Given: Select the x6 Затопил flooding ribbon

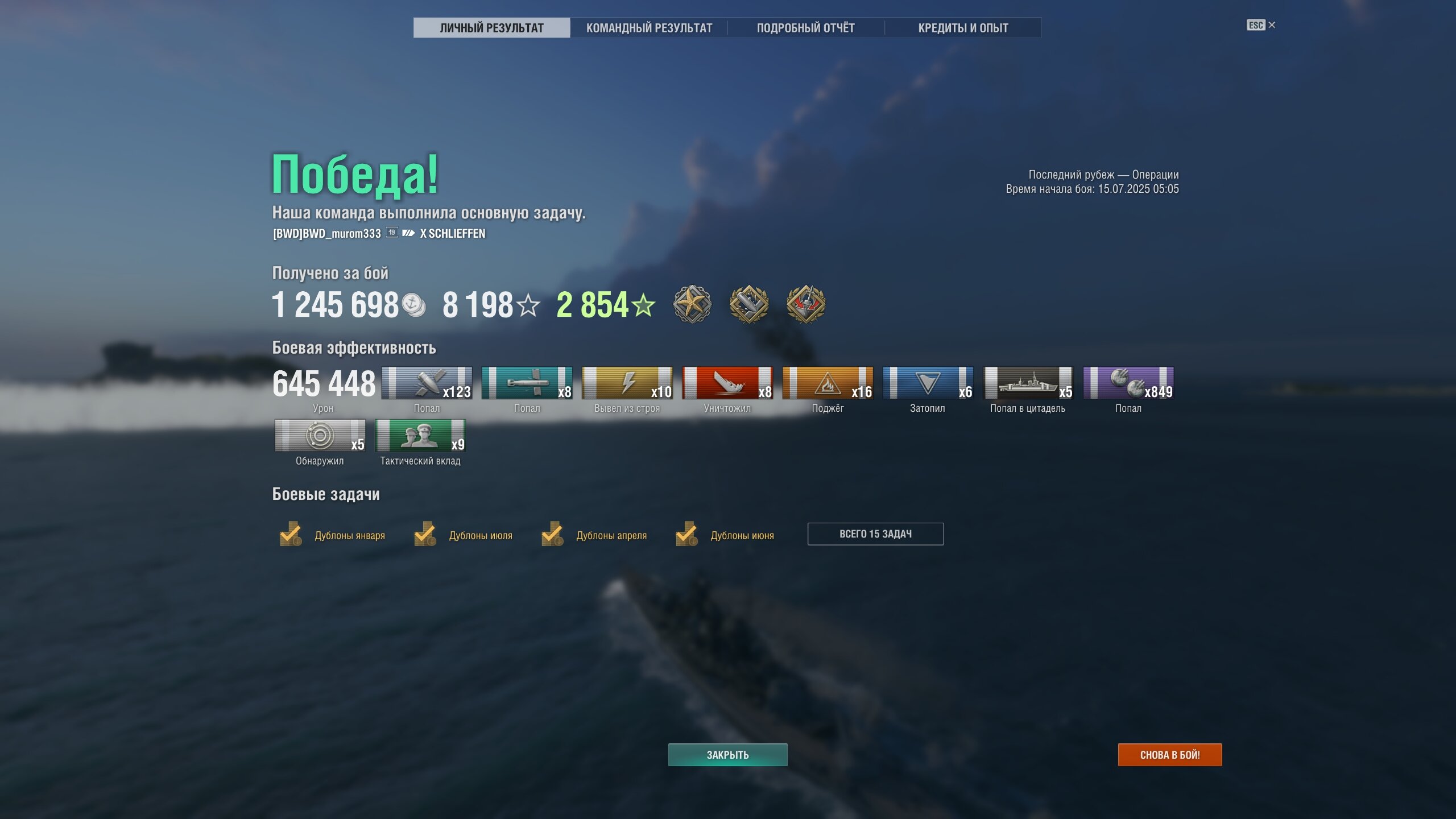Looking at the screenshot, I should pyautogui.click(x=928, y=383).
